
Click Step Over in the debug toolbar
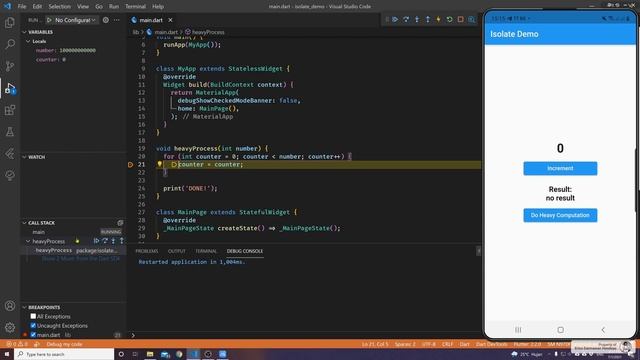point(406,19)
